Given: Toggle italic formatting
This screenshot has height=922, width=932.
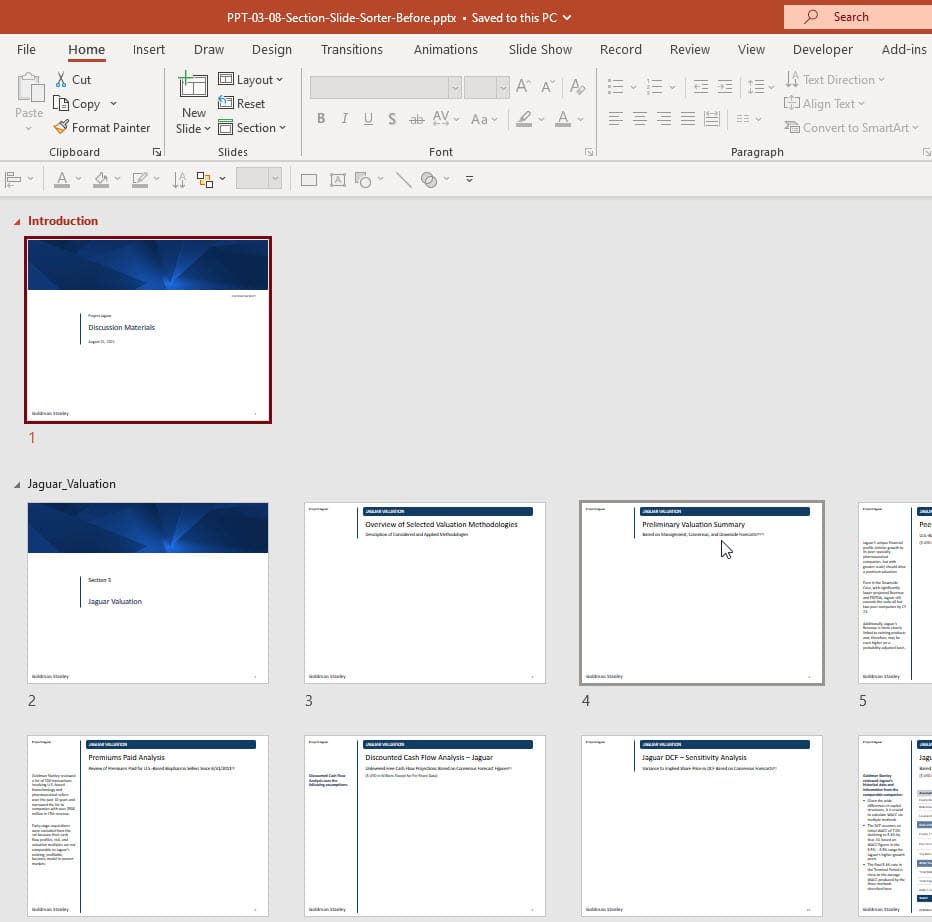Looking at the screenshot, I should (344, 118).
